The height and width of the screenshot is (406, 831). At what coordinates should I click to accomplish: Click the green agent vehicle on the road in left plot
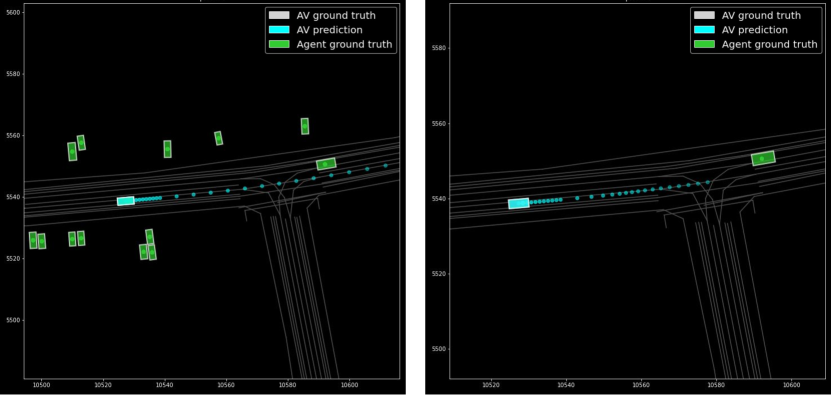(x=326, y=164)
